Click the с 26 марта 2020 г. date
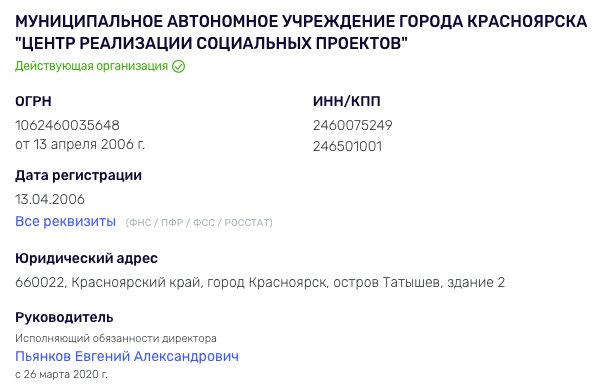Viewport: 594px width, 390px height. pos(61,374)
